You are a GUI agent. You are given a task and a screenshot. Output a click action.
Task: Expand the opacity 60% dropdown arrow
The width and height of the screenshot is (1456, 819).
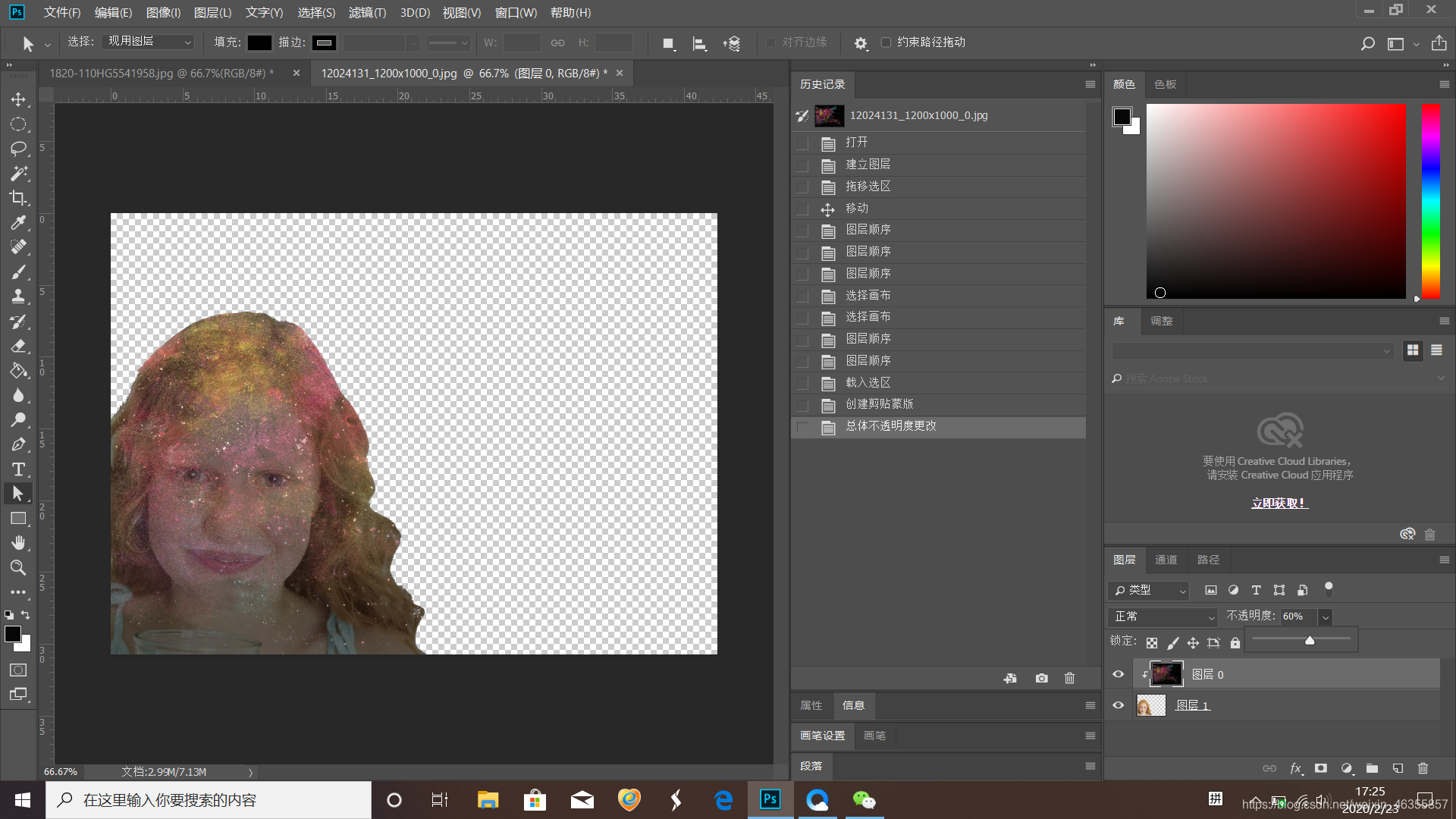[1326, 617]
